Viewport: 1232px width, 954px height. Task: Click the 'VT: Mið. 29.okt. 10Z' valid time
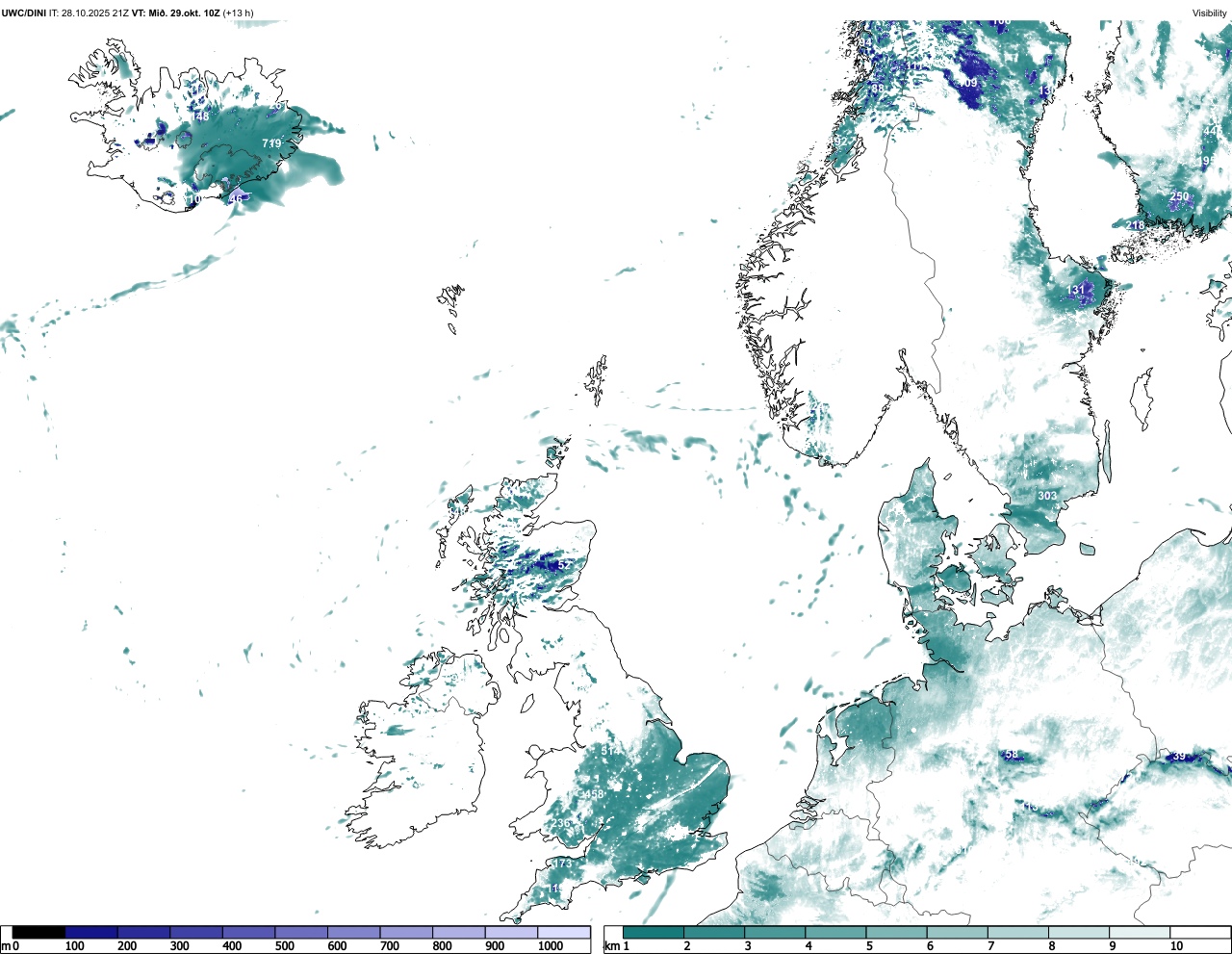pos(175,13)
